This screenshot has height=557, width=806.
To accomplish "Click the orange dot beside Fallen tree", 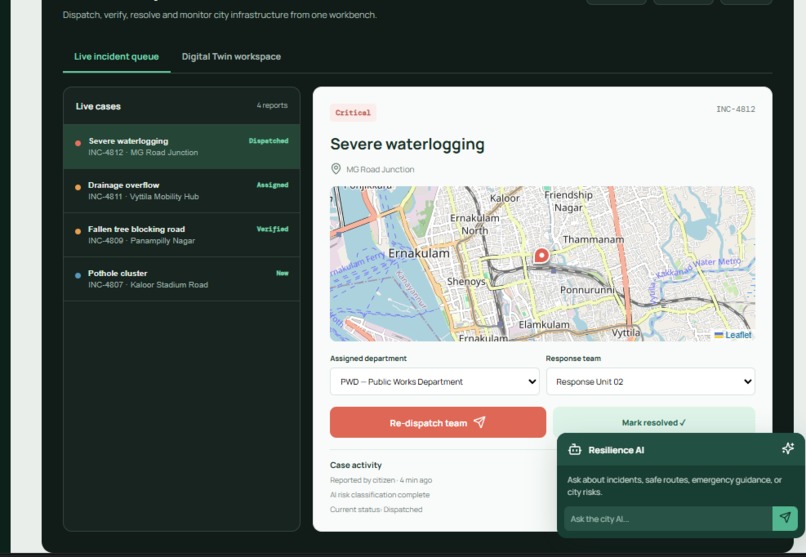I will [78, 232].
